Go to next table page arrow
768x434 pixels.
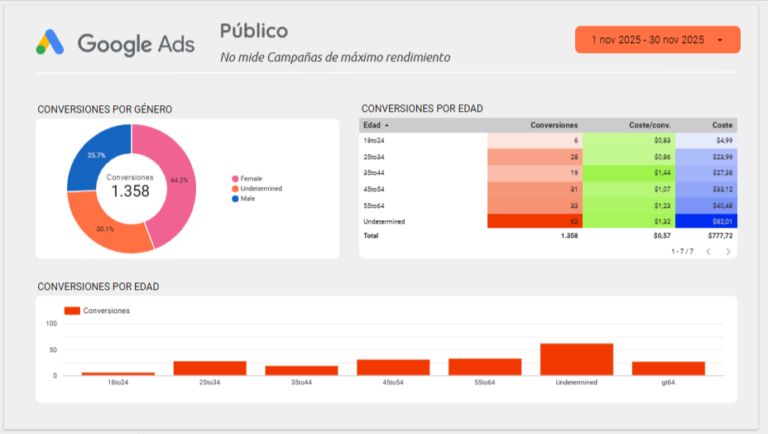[x=728, y=252]
